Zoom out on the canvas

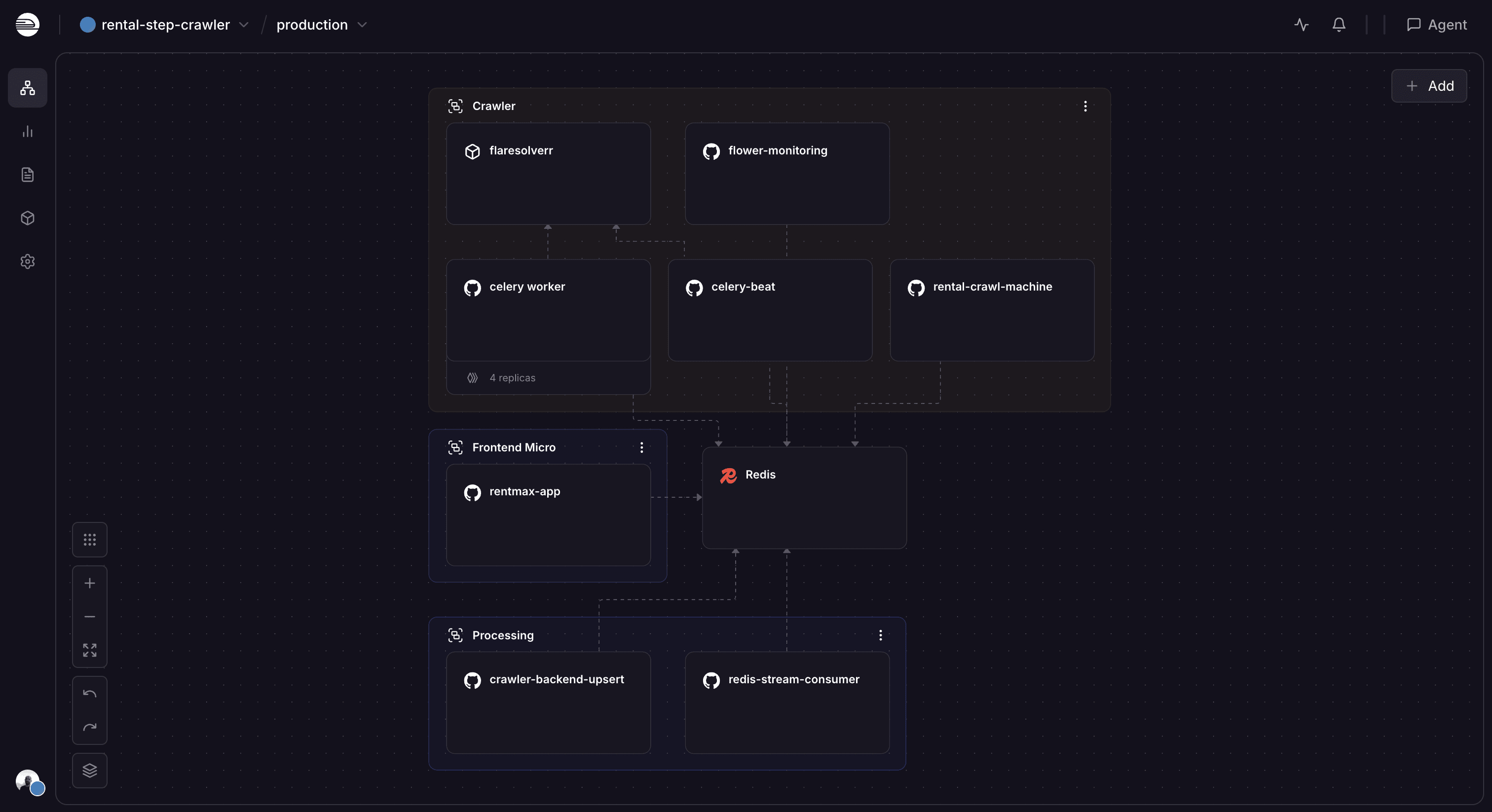tap(90, 617)
